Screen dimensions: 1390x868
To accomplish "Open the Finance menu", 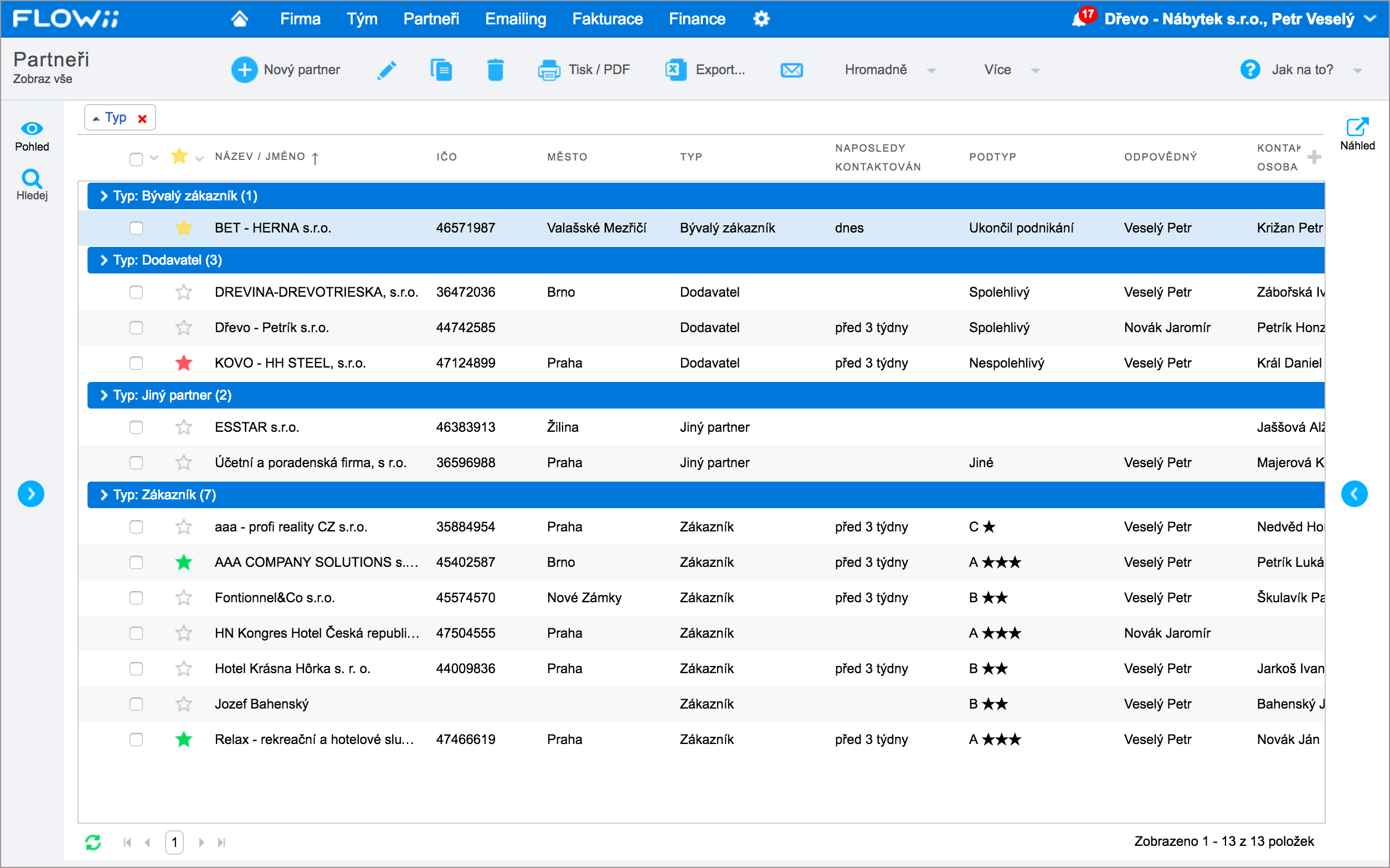I will tap(697, 19).
